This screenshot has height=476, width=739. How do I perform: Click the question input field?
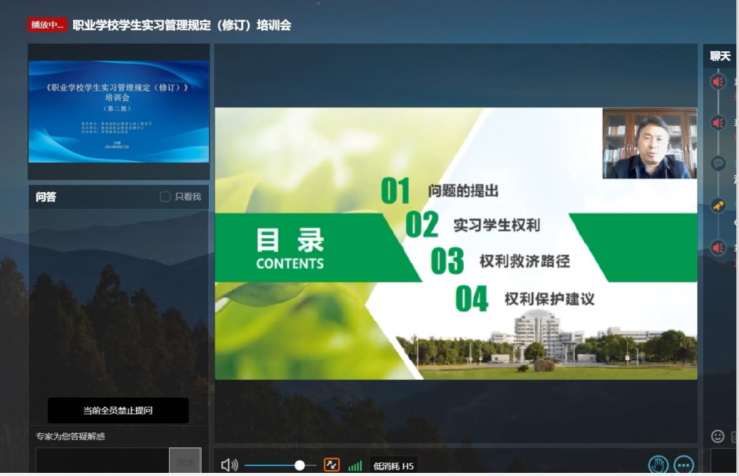click(100, 461)
